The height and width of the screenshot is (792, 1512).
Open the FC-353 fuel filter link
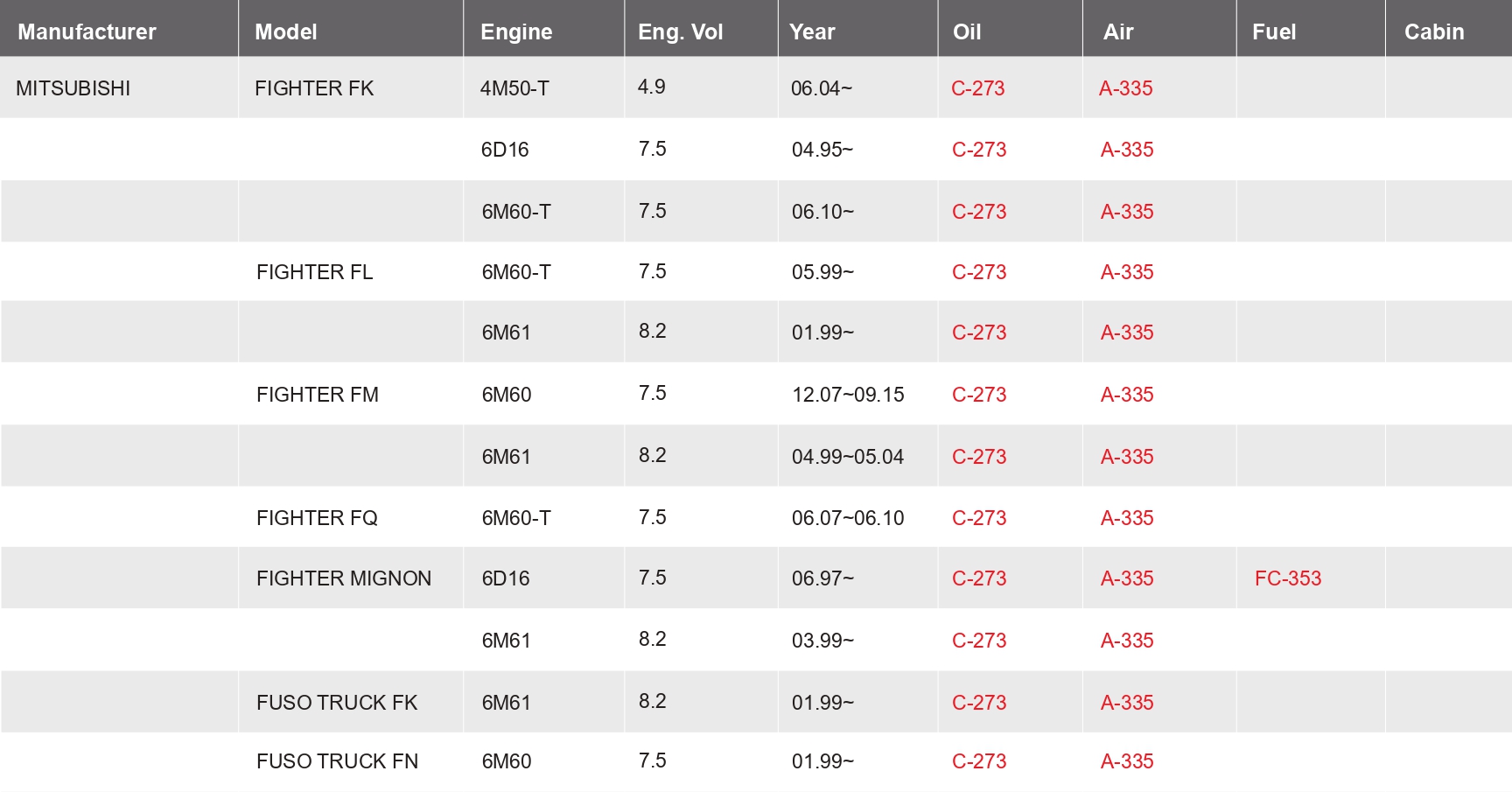pos(1288,578)
